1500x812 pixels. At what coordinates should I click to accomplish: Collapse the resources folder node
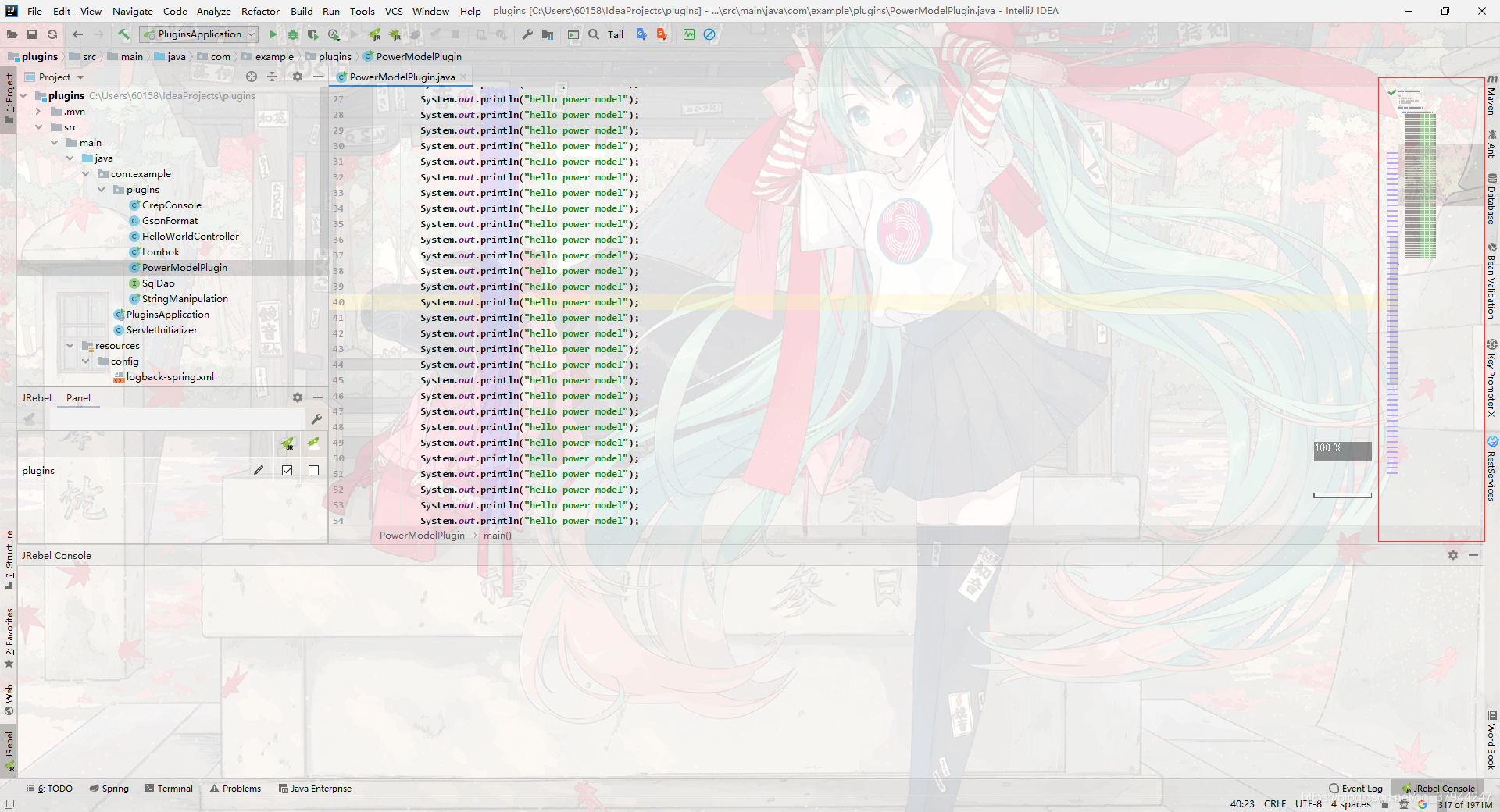tap(70, 346)
